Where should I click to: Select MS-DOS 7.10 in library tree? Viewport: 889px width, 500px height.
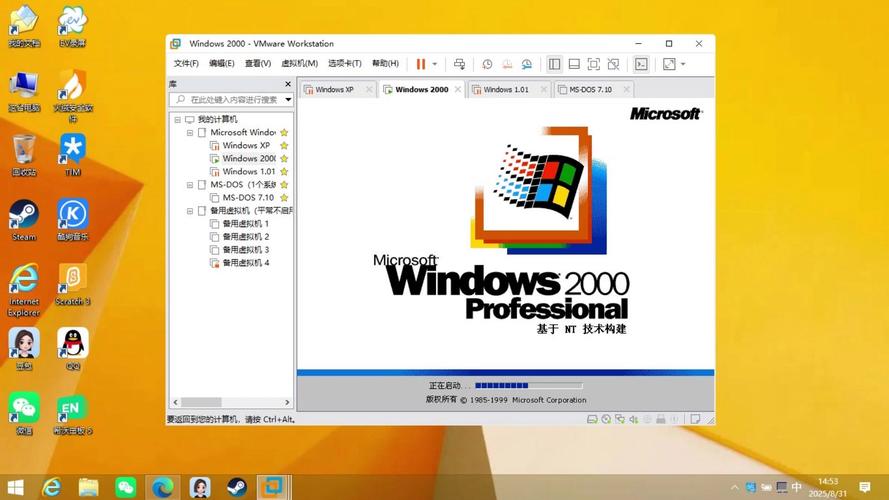(x=248, y=198)
